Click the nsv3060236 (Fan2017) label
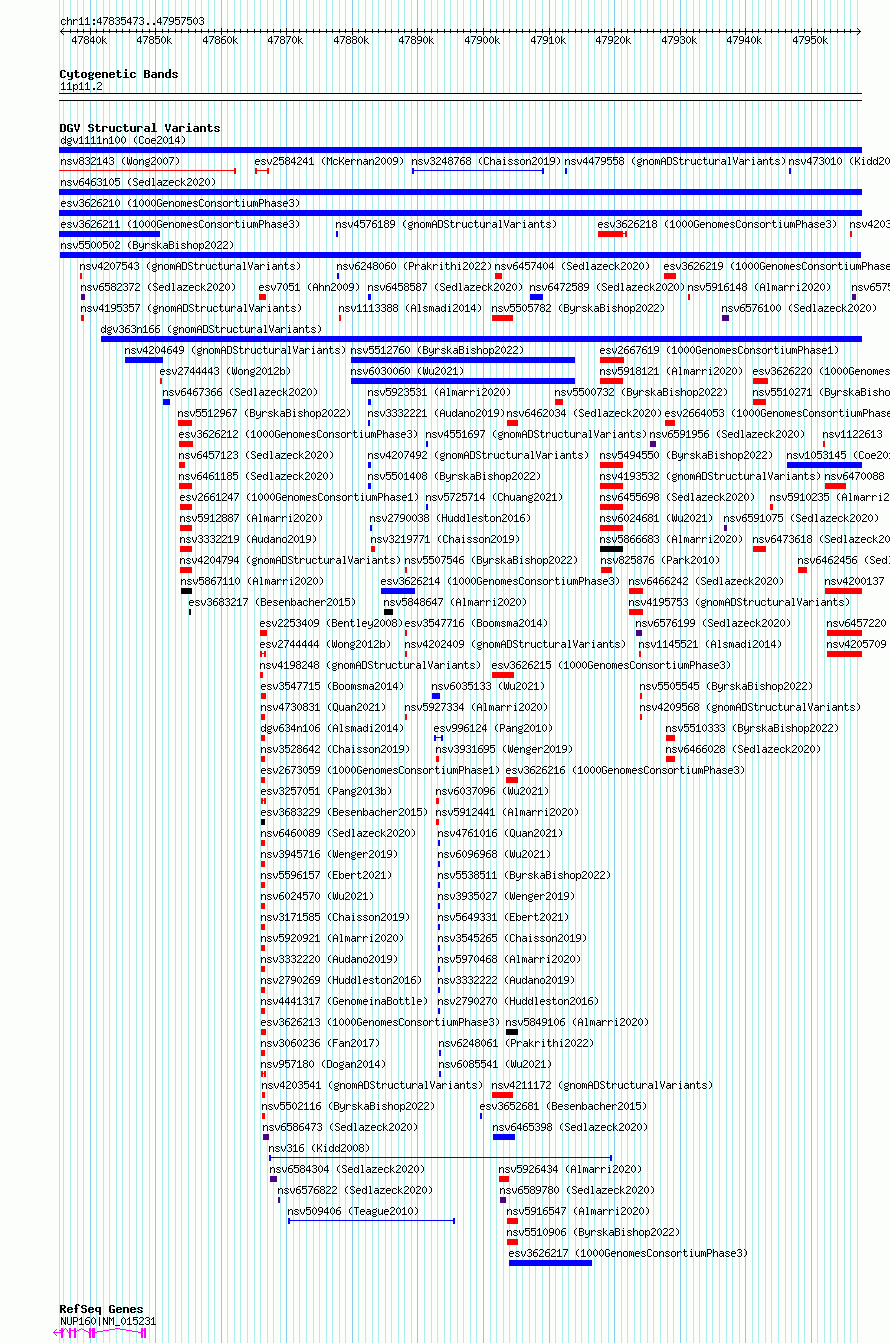The height and width of the screenshot is (1343, 890). (x=321, y=1043)
